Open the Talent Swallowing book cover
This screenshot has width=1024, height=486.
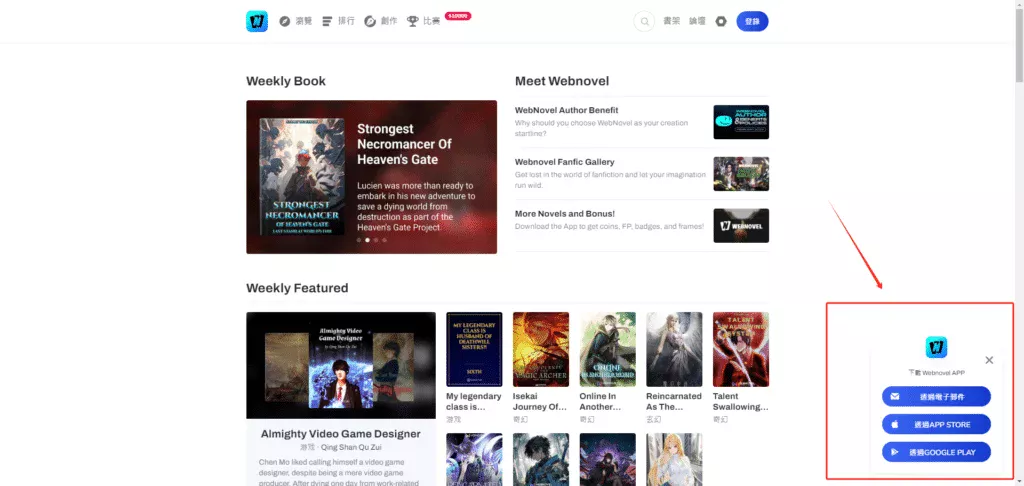[740, 349]
